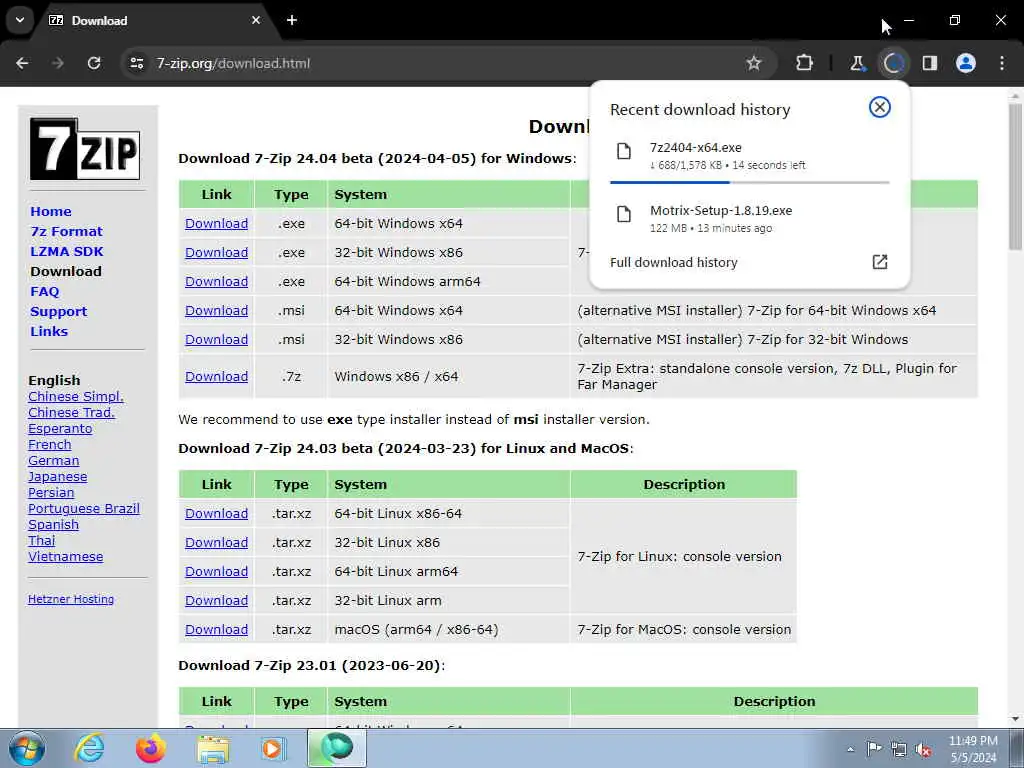Close the Download tab
Screen dimensions: 1024x768
256,20
